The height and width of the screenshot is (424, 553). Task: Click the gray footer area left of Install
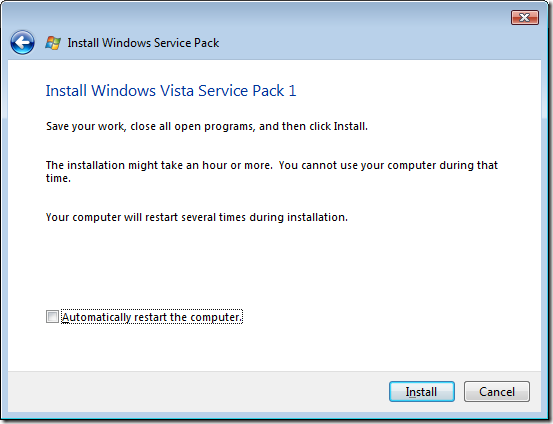(x=198, y=392)
